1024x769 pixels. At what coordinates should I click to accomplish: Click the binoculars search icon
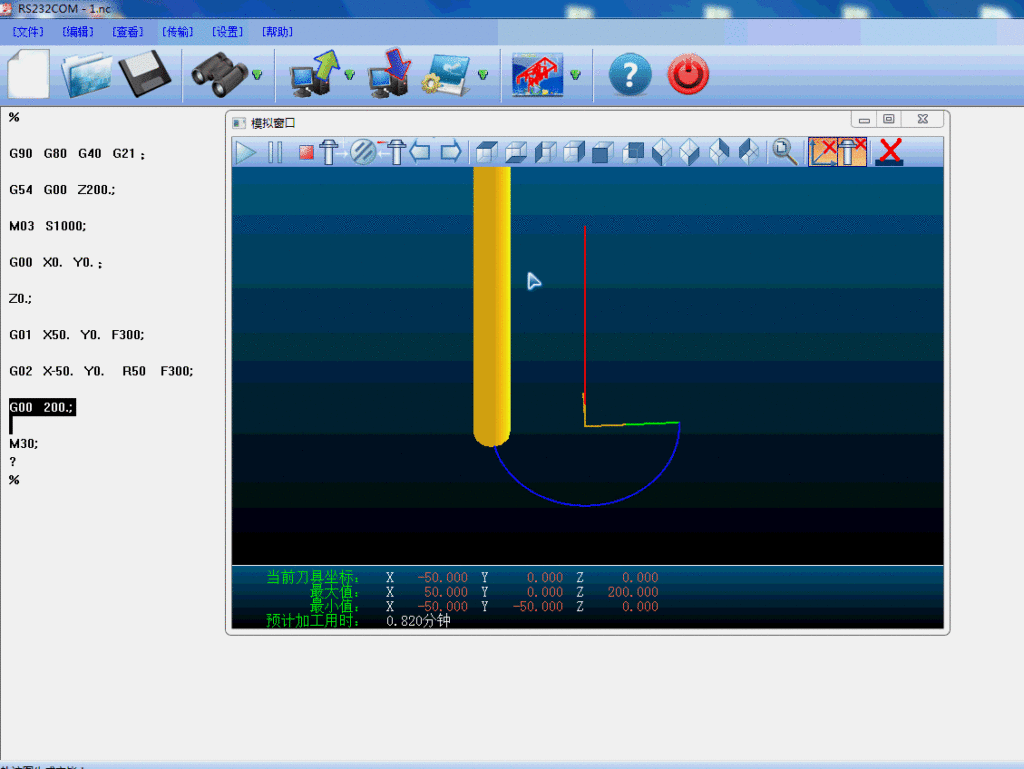pos(218,75)
